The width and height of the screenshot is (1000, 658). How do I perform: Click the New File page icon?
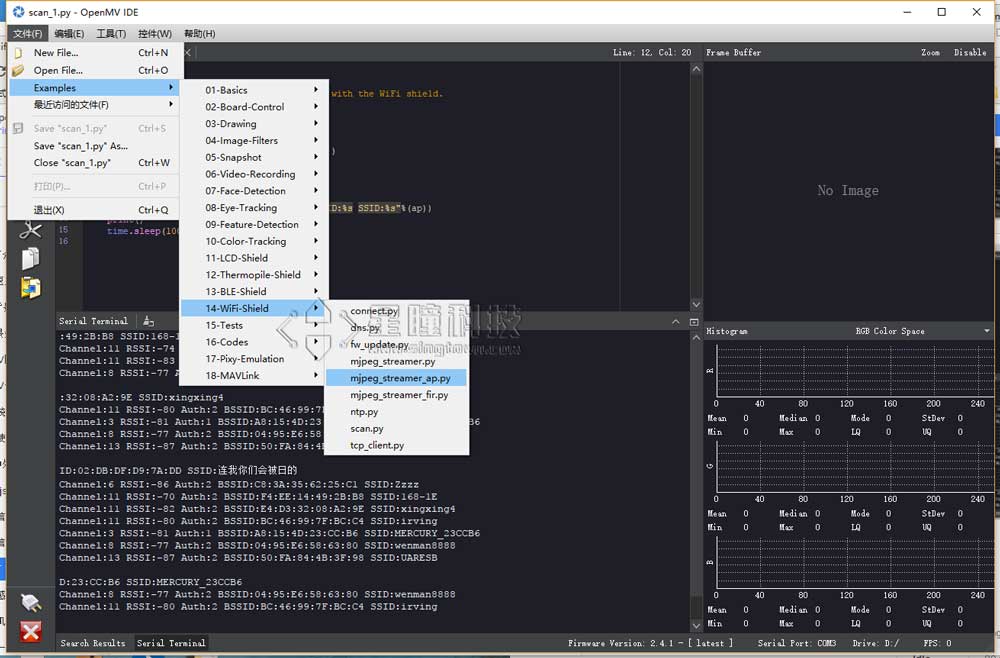pos(18,53)
